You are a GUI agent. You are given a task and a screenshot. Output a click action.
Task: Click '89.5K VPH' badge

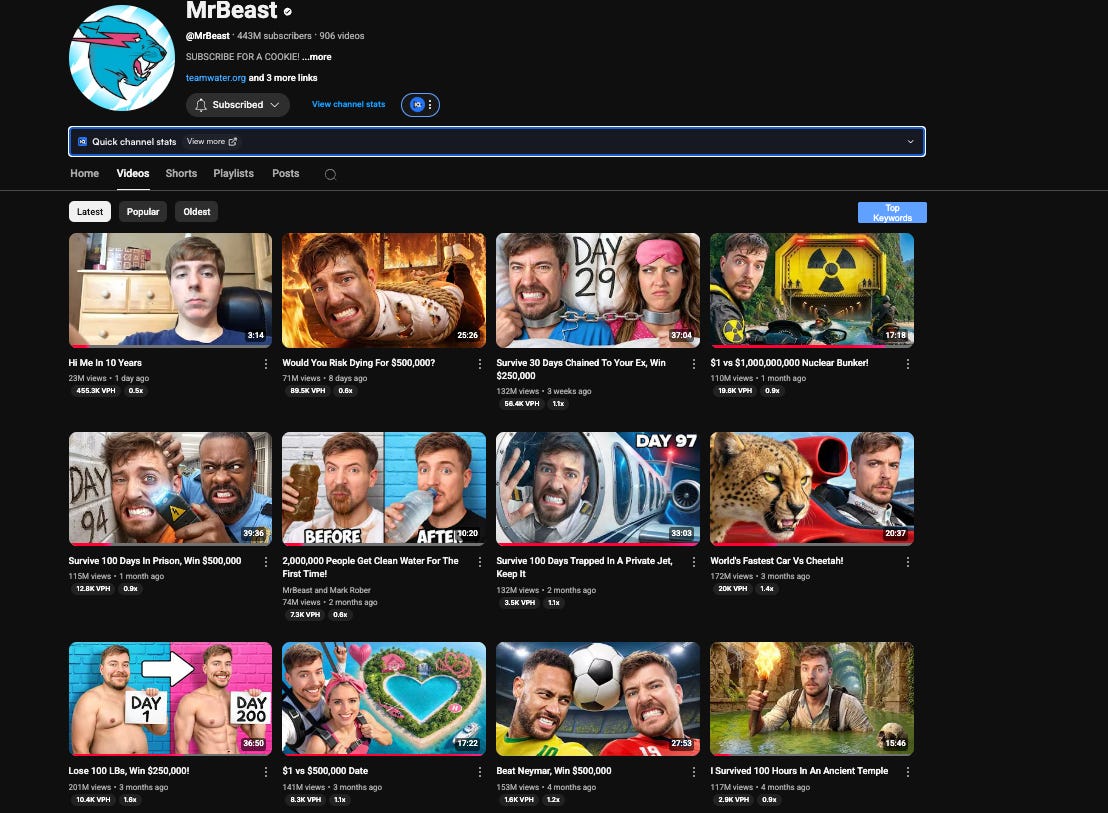307,391
